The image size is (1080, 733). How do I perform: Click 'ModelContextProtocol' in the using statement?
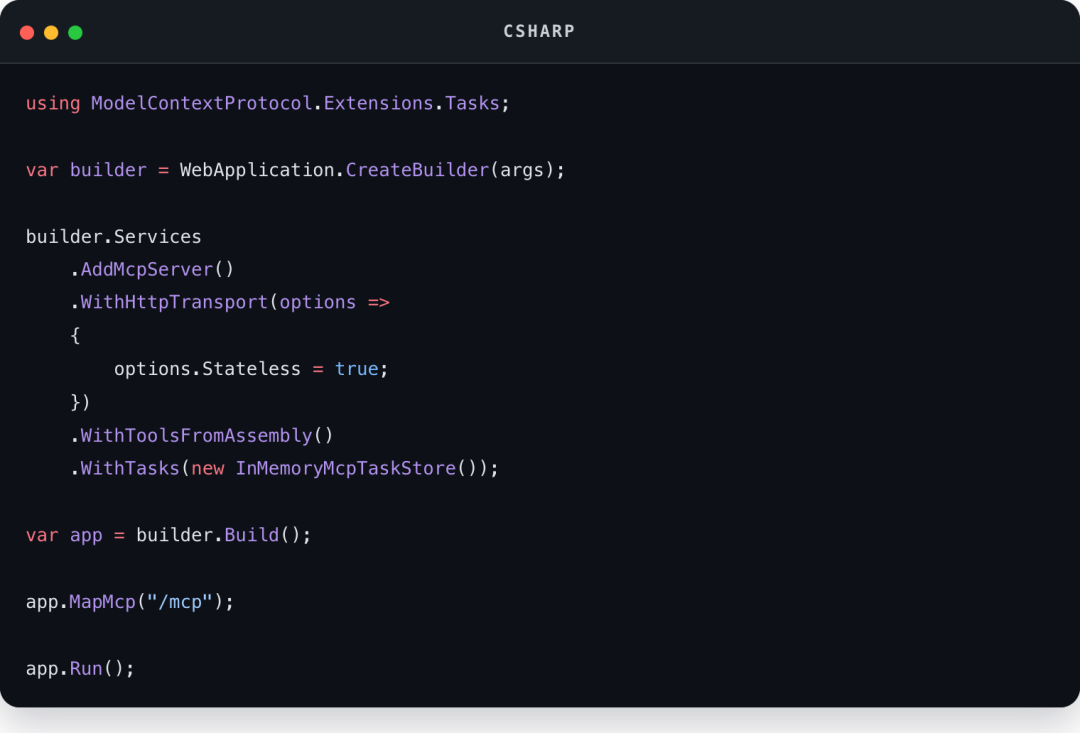[x=202, y=103]
